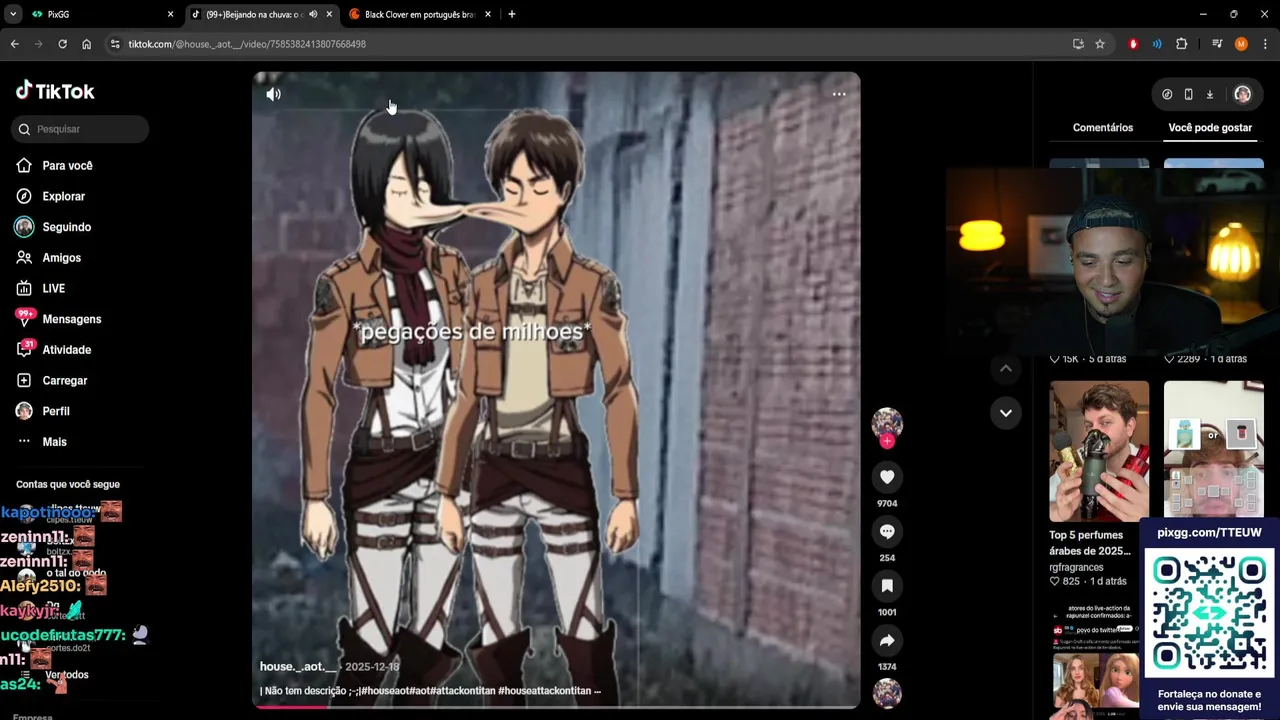
Task: Open the Extensions puzzle menu
Action: (x=1182, y=44)
